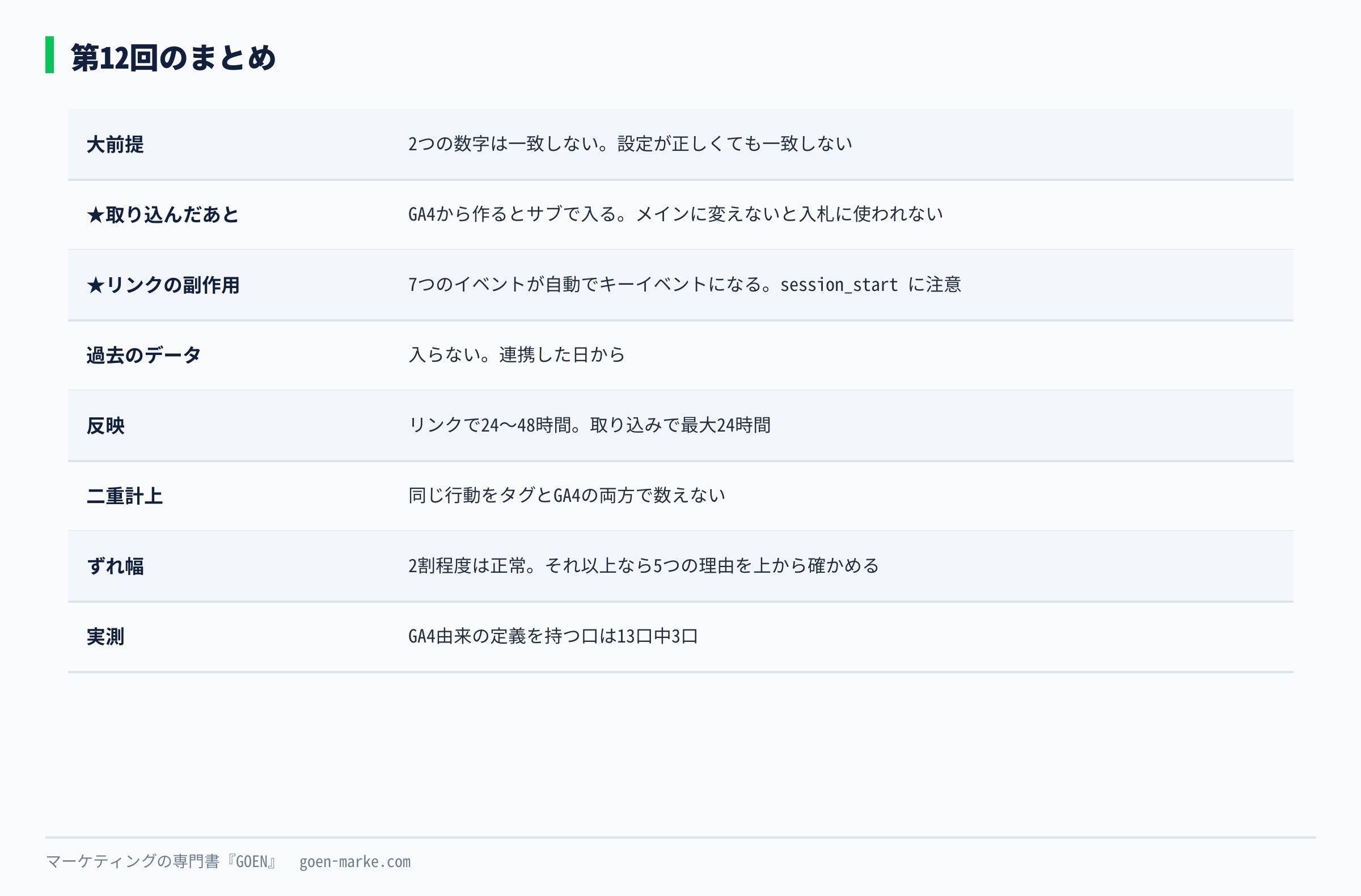Click text リンクで24〜48時間。取り込みで最大24時間
Viewport: 1361px width, 896px height.
tap(590, 425)
